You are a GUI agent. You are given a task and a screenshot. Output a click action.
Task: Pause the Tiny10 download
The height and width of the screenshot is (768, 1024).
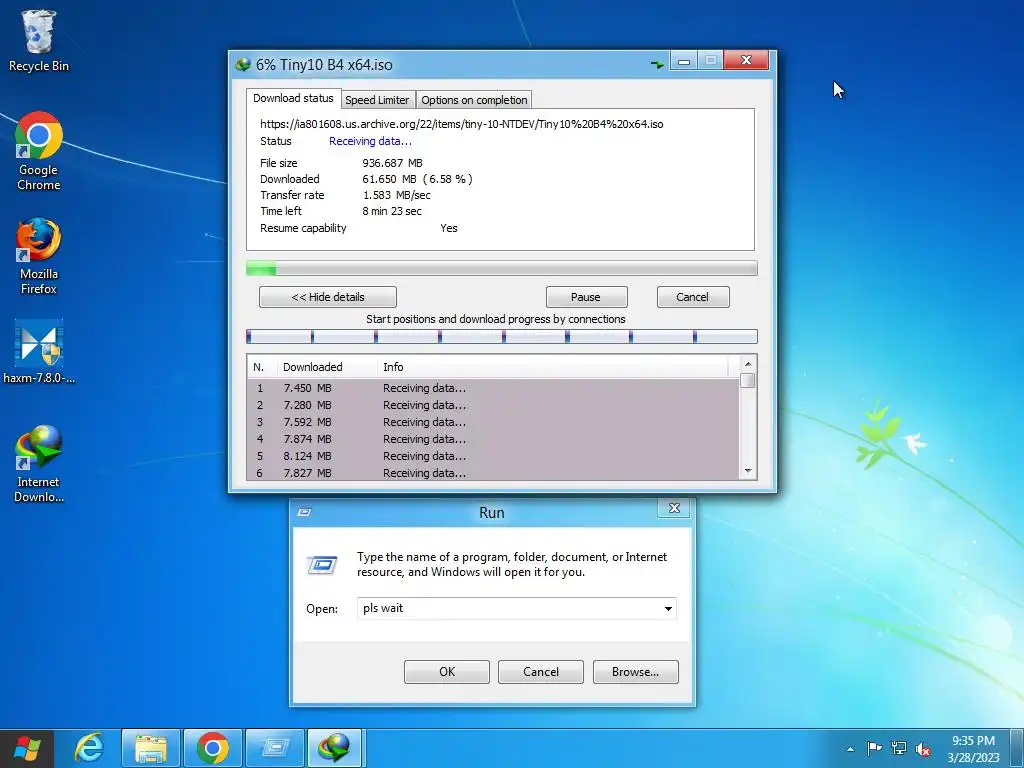coord(586,297)
